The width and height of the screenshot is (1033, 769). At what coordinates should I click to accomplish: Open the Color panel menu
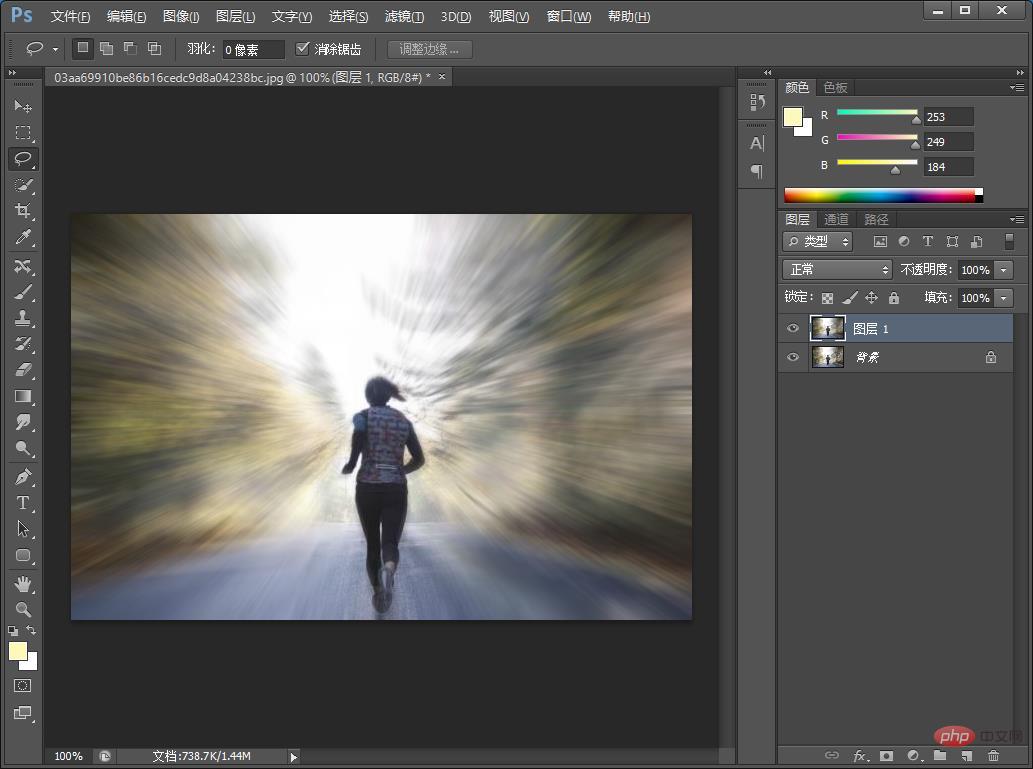point(1017,87)
